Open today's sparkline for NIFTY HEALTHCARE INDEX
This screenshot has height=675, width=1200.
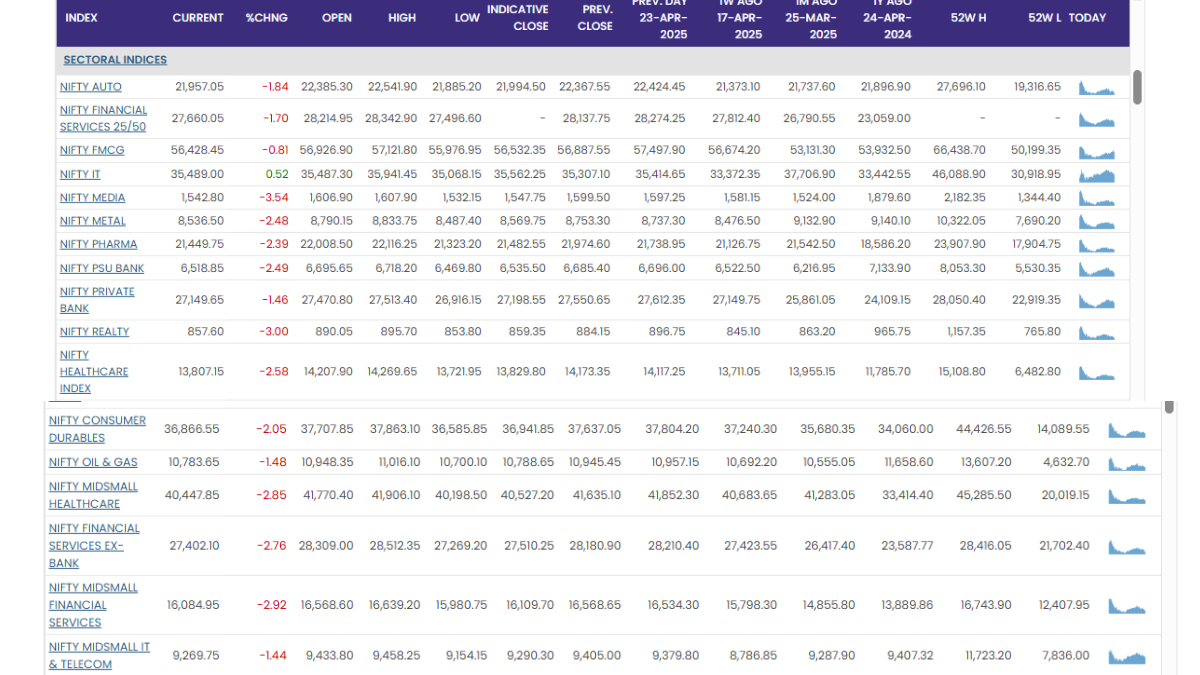click(x=1097, y=371)
